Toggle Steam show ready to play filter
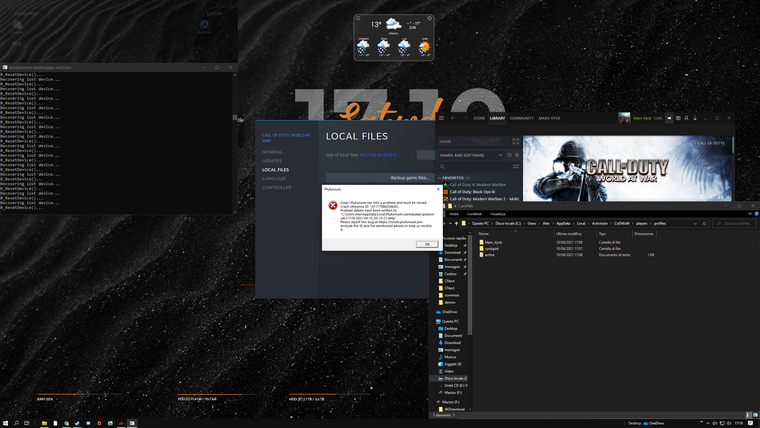 [517, 155]
